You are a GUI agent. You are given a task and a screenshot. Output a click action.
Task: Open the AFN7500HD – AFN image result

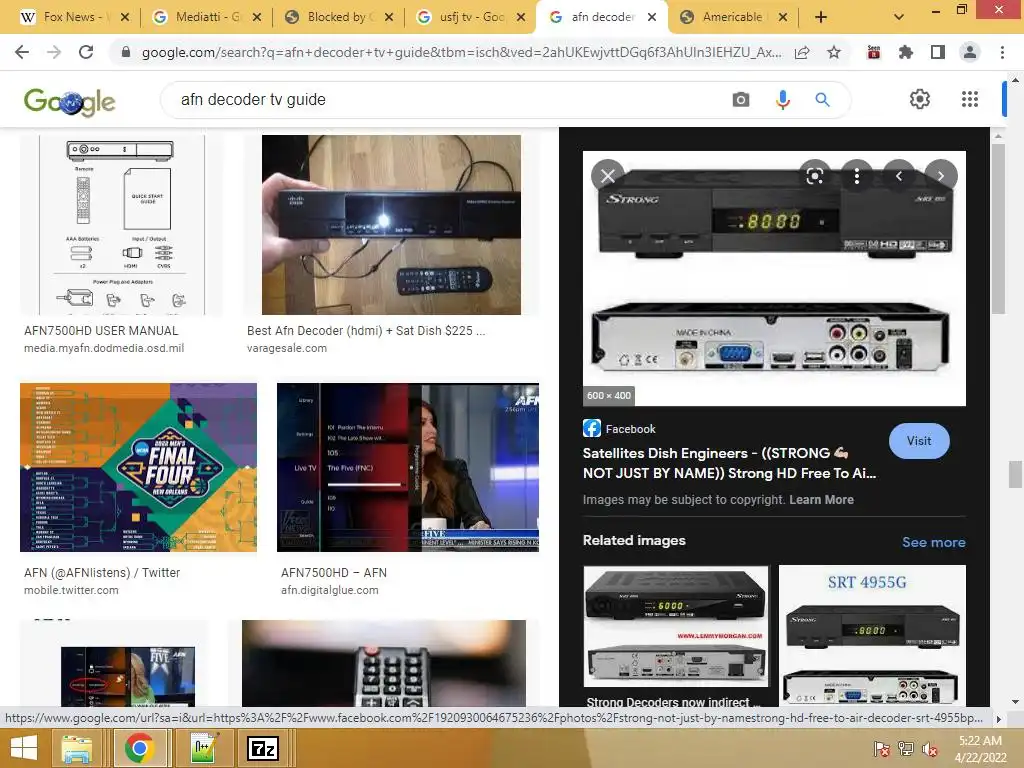click(408, 467)
